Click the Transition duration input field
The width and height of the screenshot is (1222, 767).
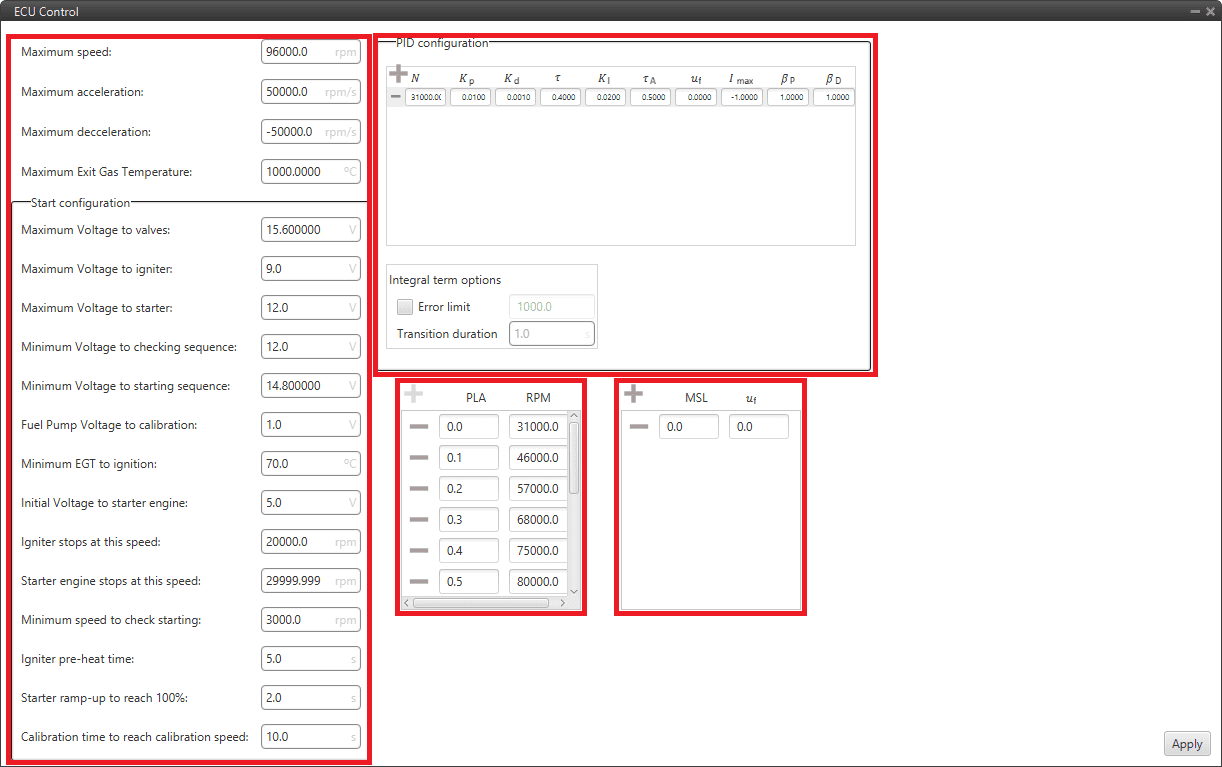(x=550, y=334)
